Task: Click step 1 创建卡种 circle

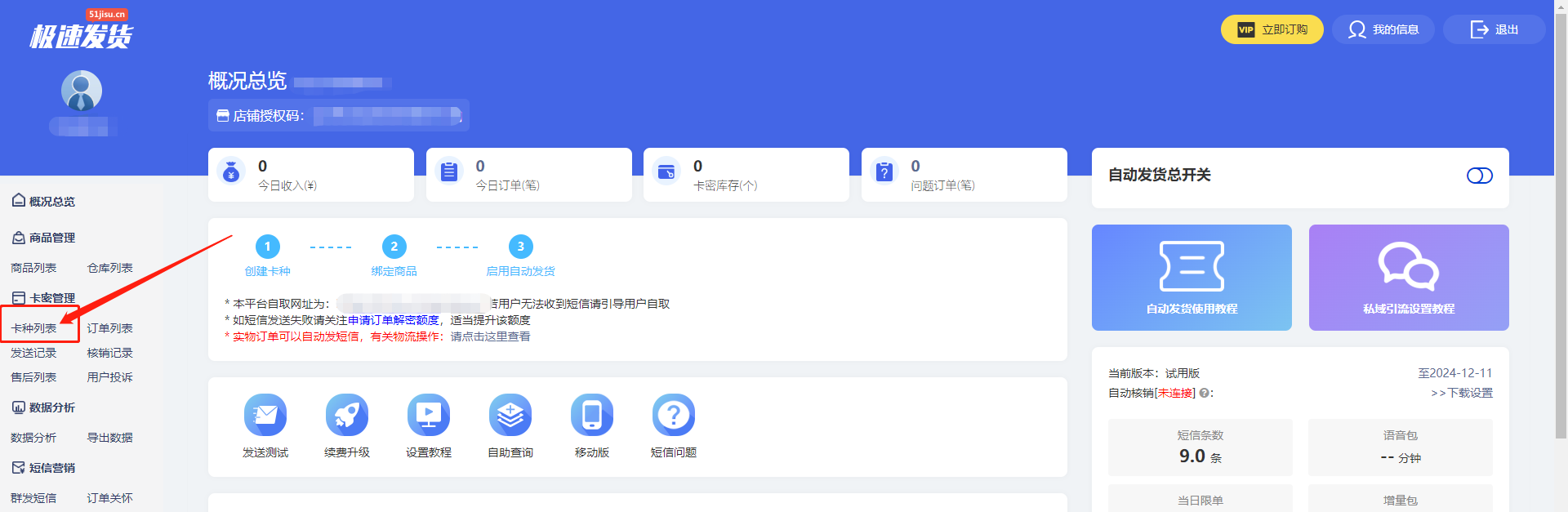Action: click(268, 247)
